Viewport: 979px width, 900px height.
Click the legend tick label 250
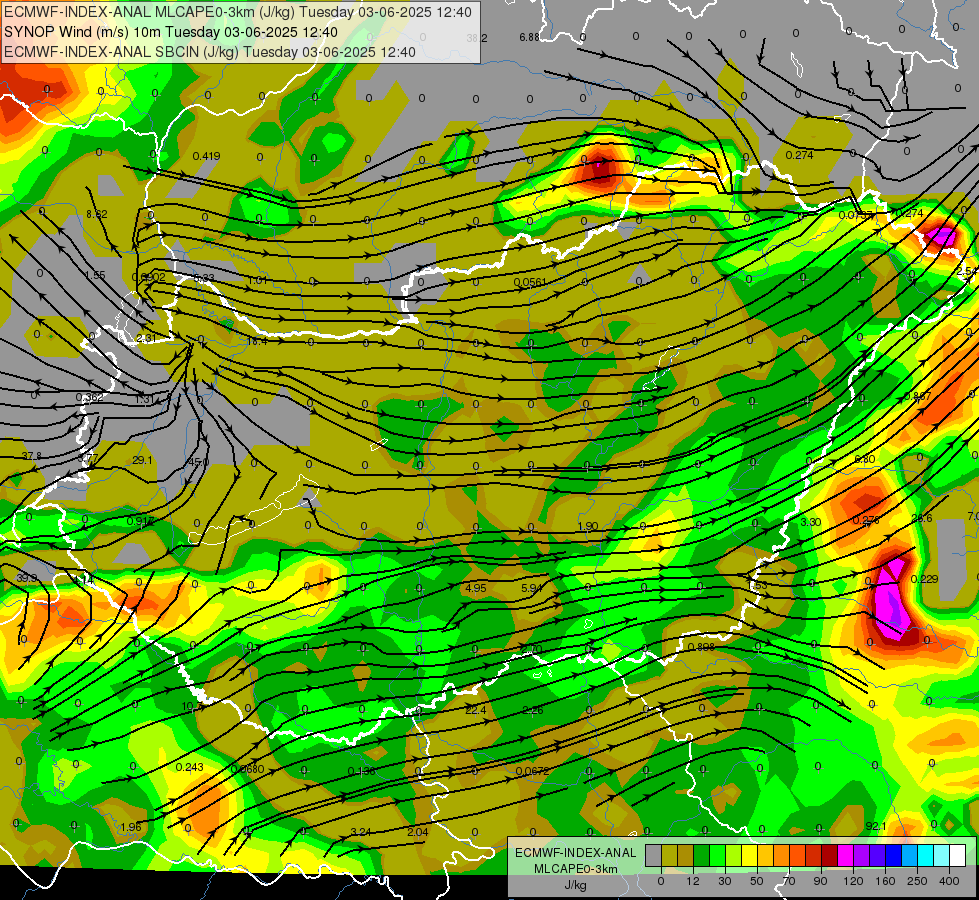tap(917, 881)
